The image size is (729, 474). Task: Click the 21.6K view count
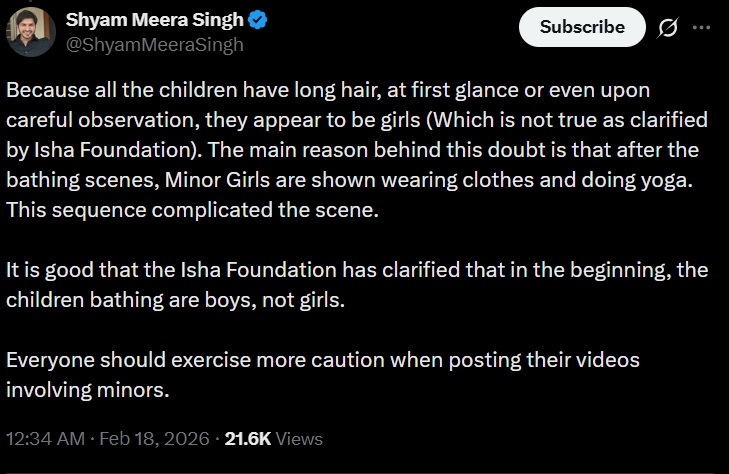click(246, 439)
